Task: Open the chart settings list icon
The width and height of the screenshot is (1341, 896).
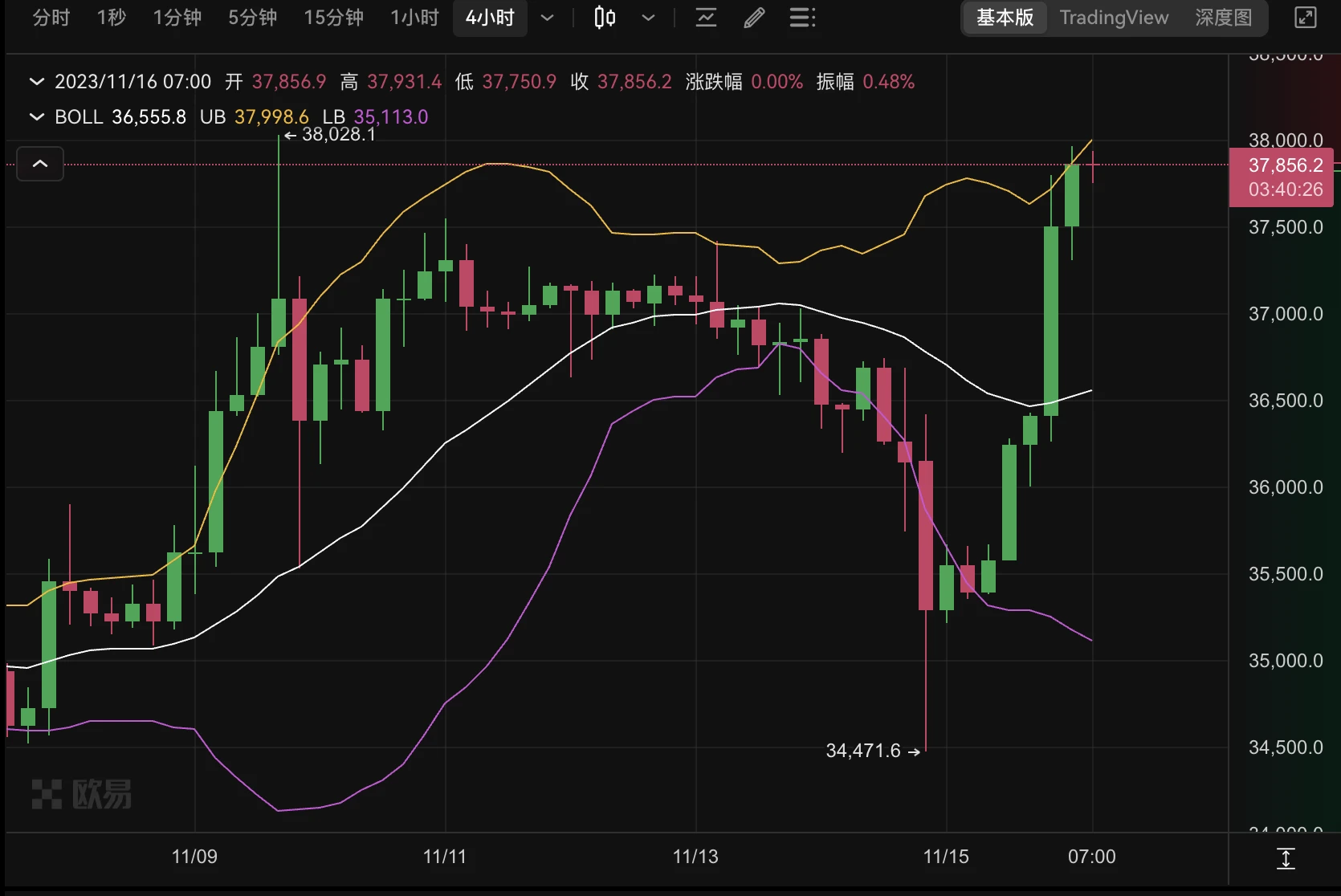Action: click(802, 18)
